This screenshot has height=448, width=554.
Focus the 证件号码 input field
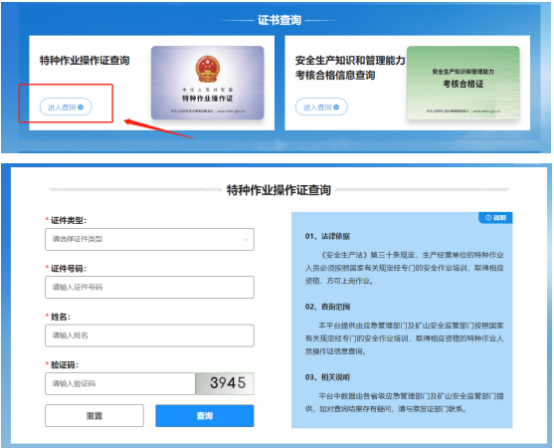coord(149,287)
